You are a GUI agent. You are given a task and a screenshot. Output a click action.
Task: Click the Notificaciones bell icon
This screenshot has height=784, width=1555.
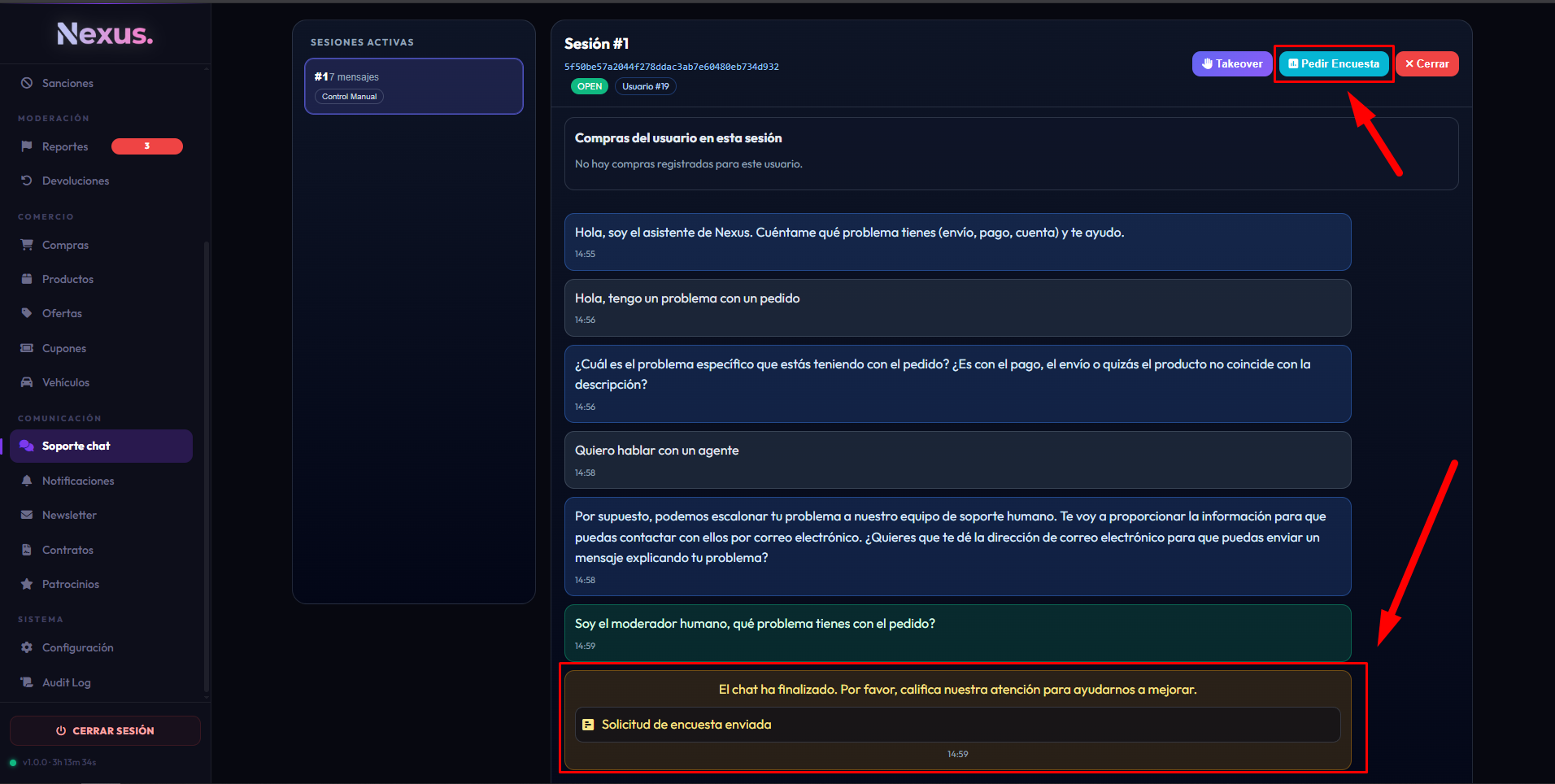(27, 481)
